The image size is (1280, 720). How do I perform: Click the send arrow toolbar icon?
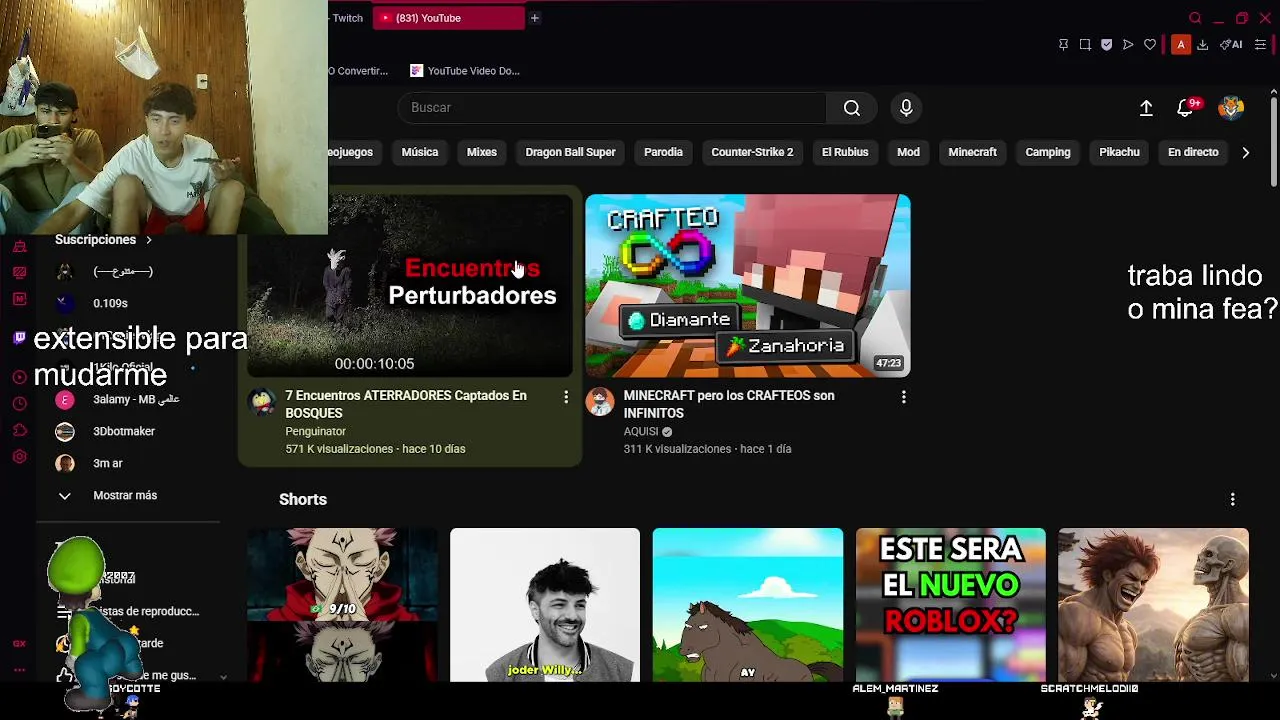(x=1128, y=45)
